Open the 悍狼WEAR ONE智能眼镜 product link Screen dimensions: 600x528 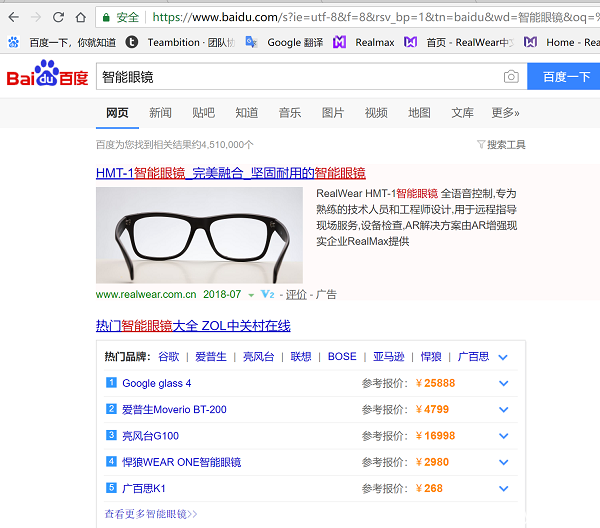coord(181,462)
